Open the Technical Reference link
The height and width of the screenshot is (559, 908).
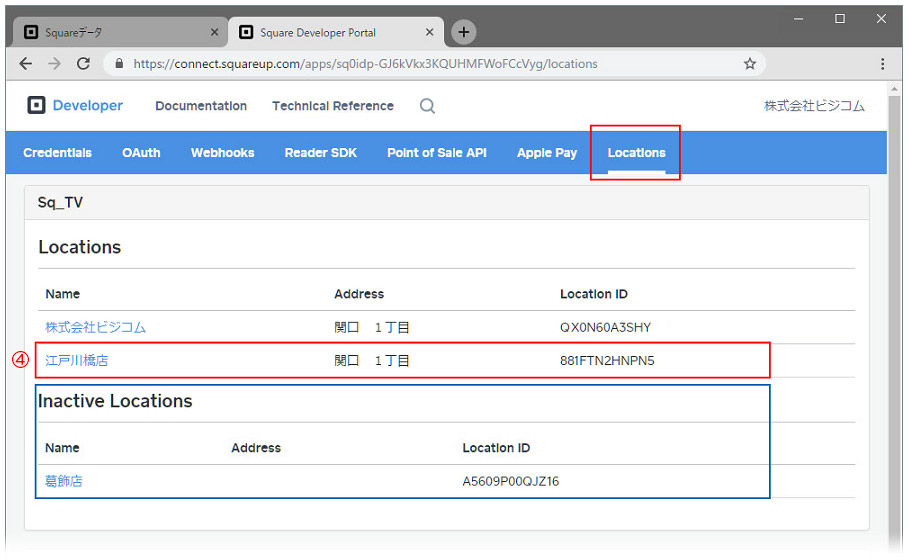coord(333,106)
